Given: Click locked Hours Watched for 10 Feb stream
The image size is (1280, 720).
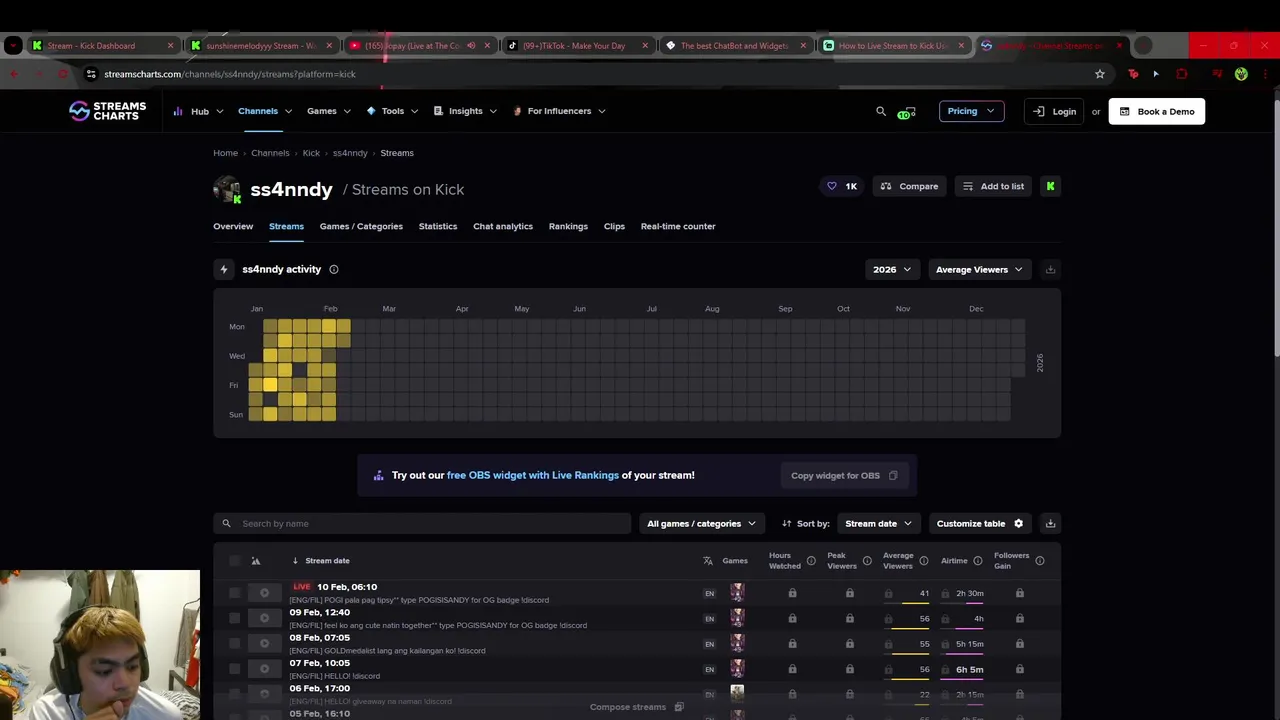Looking at the screenshot, I should click(792, 593).
